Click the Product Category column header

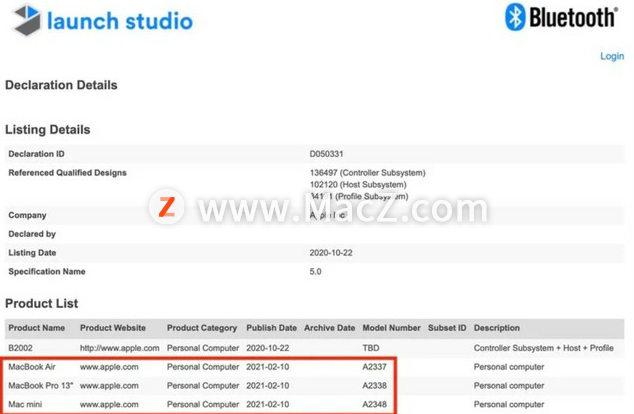pyautogui.click(x=202, y=328)
